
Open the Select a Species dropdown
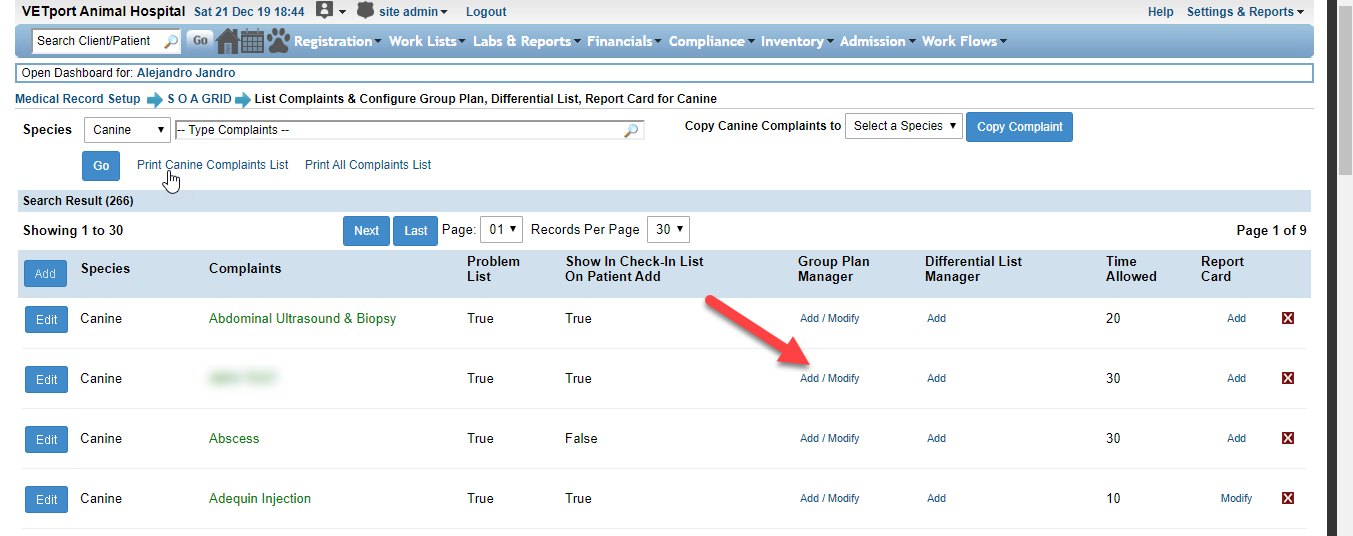point(904,126)
